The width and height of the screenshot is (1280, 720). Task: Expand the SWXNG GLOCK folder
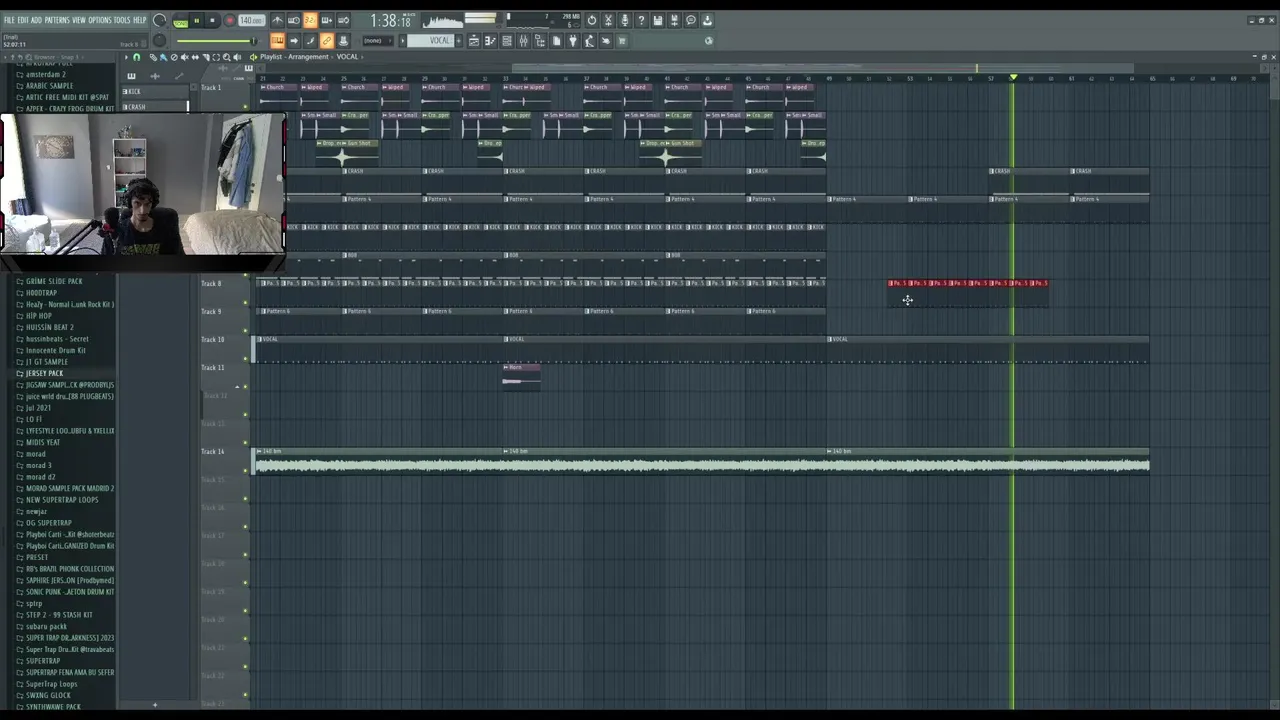pos(48,695)
